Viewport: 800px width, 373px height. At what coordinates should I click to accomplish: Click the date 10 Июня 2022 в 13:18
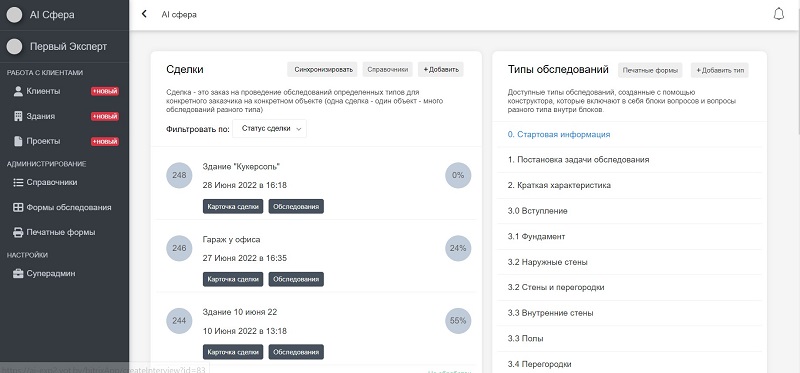click(245, 331)
